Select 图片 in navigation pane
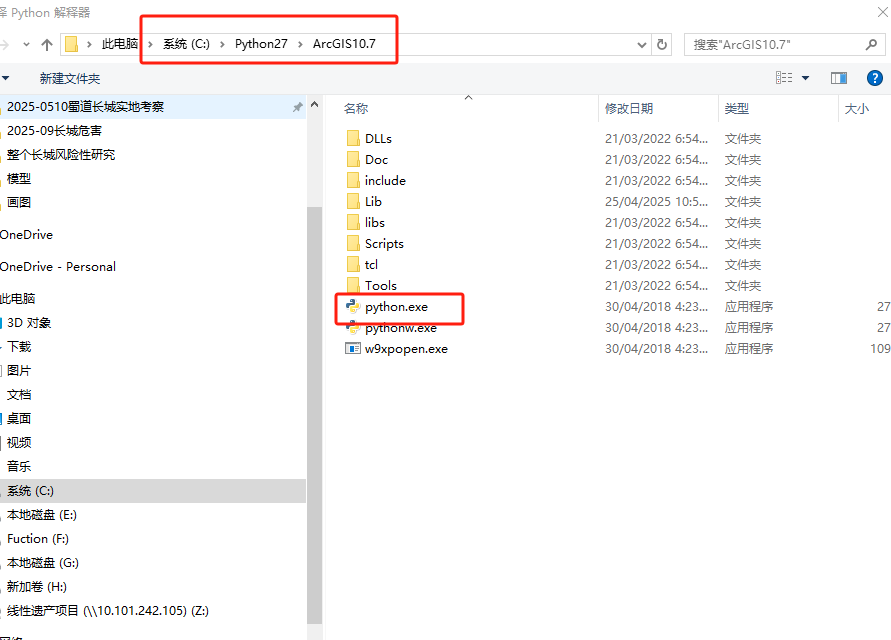This screenshot has height=640, width=891. [19, 371]
